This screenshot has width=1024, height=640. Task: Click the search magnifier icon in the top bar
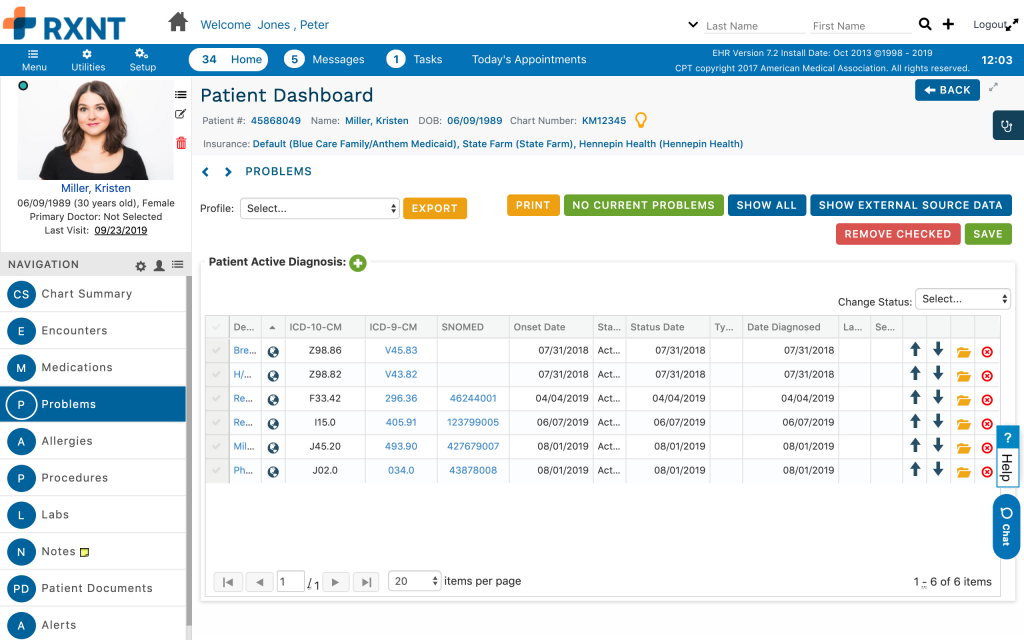pos(924,23)
